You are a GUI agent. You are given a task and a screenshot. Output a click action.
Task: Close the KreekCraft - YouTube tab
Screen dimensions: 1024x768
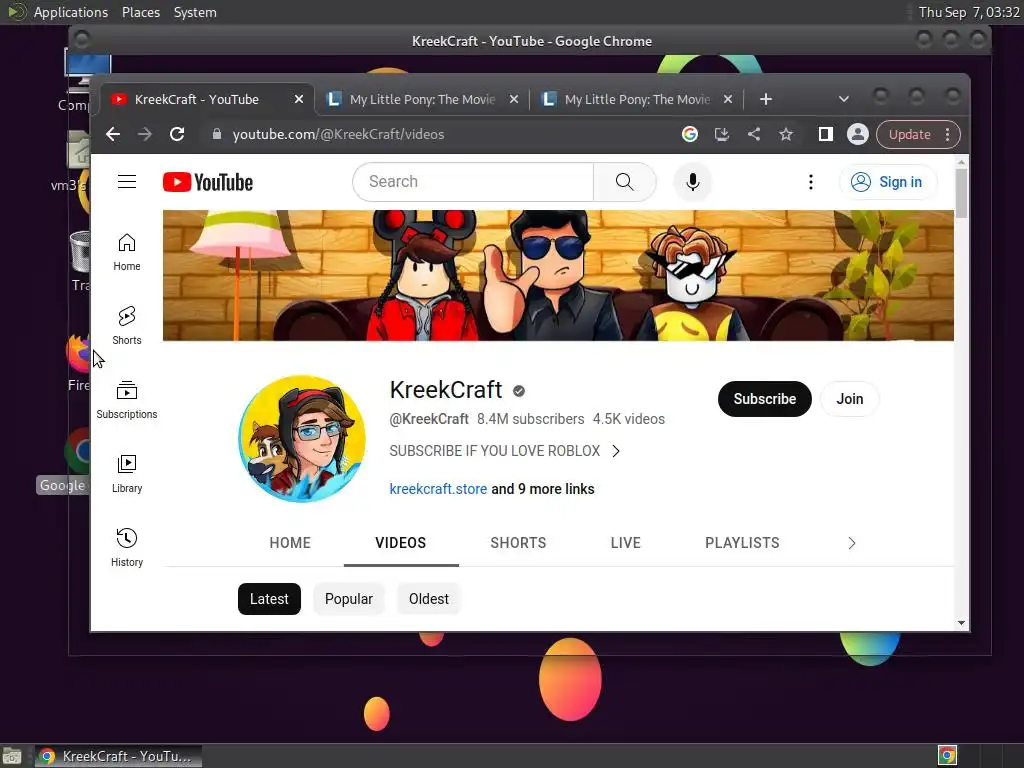coord(298,99)
